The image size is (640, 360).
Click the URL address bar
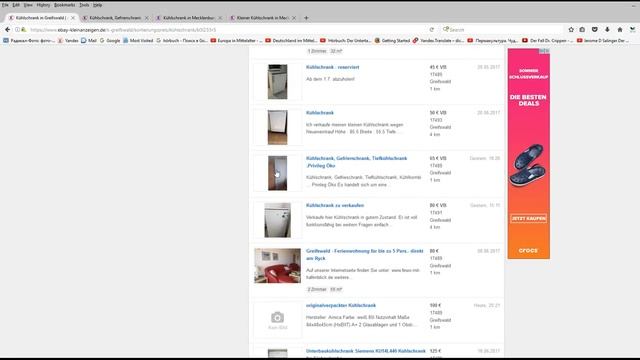224,30
